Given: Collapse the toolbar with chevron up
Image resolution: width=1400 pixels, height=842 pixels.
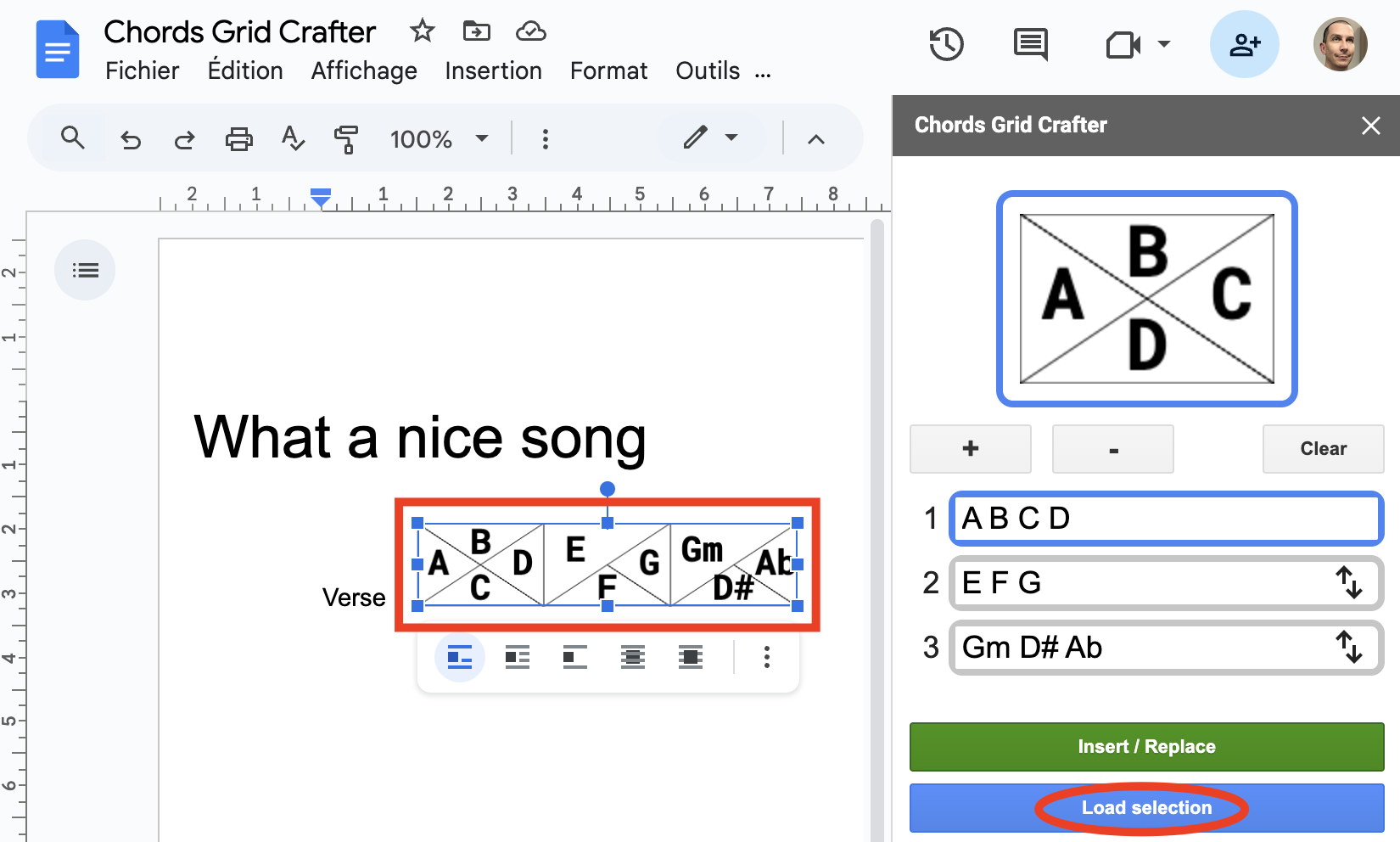Looking at the screenshot, I should pyautogui.click(x=815, y=139).
